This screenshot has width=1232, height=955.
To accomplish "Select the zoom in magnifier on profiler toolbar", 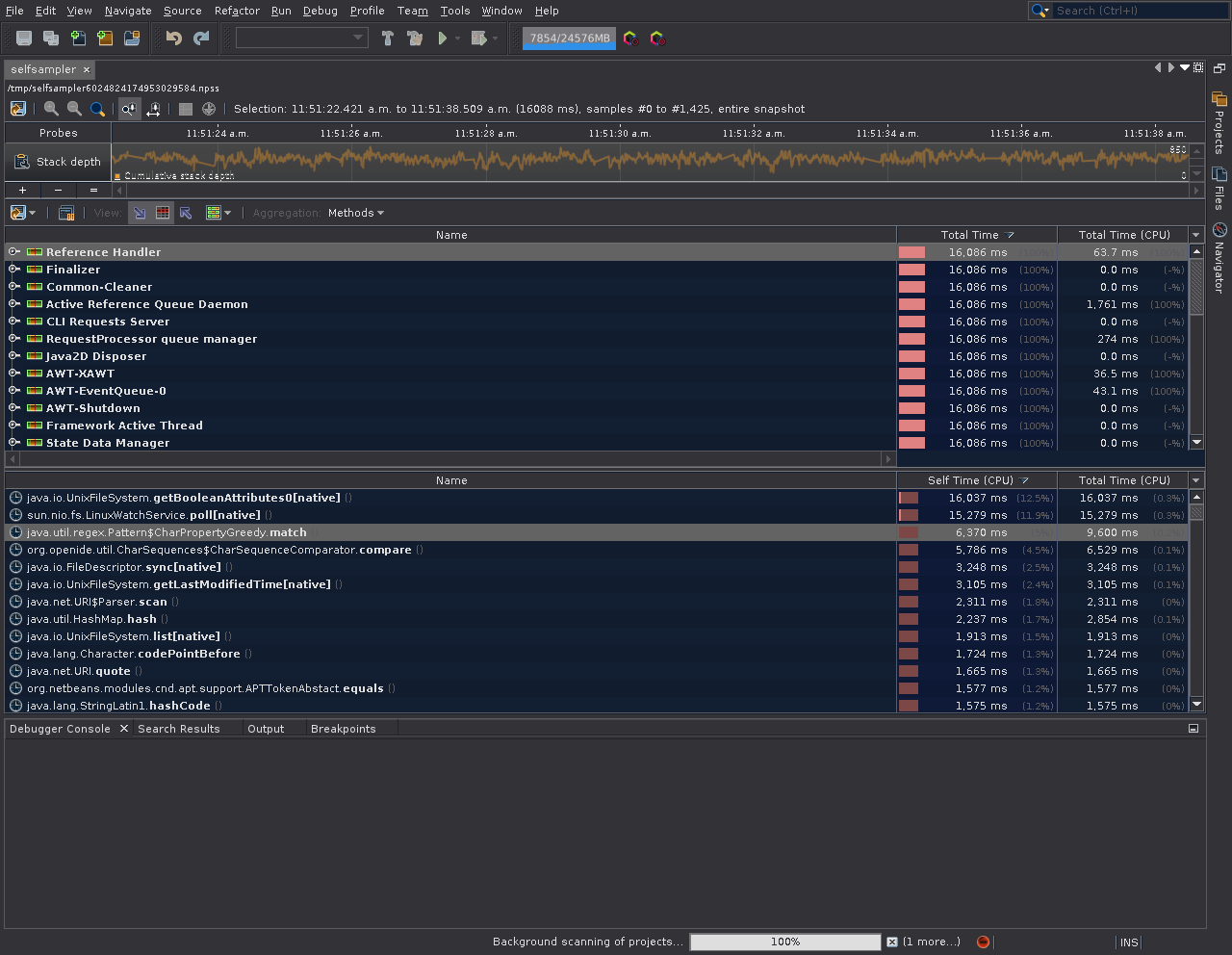I will pyautogui.click(x=51, y=108).
